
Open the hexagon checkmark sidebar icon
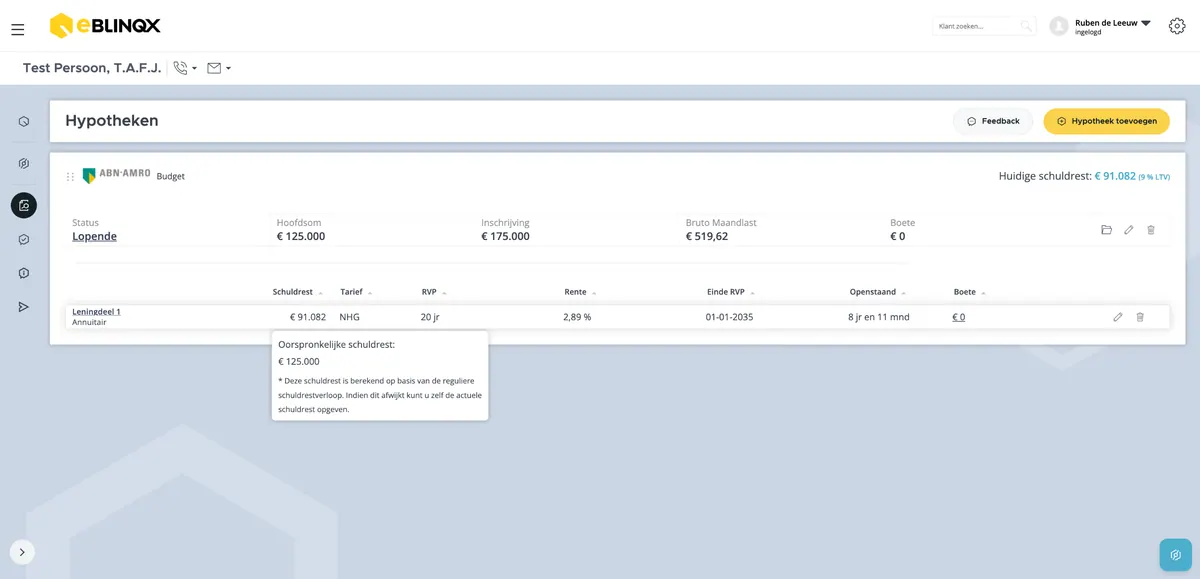tap(24, 240)
